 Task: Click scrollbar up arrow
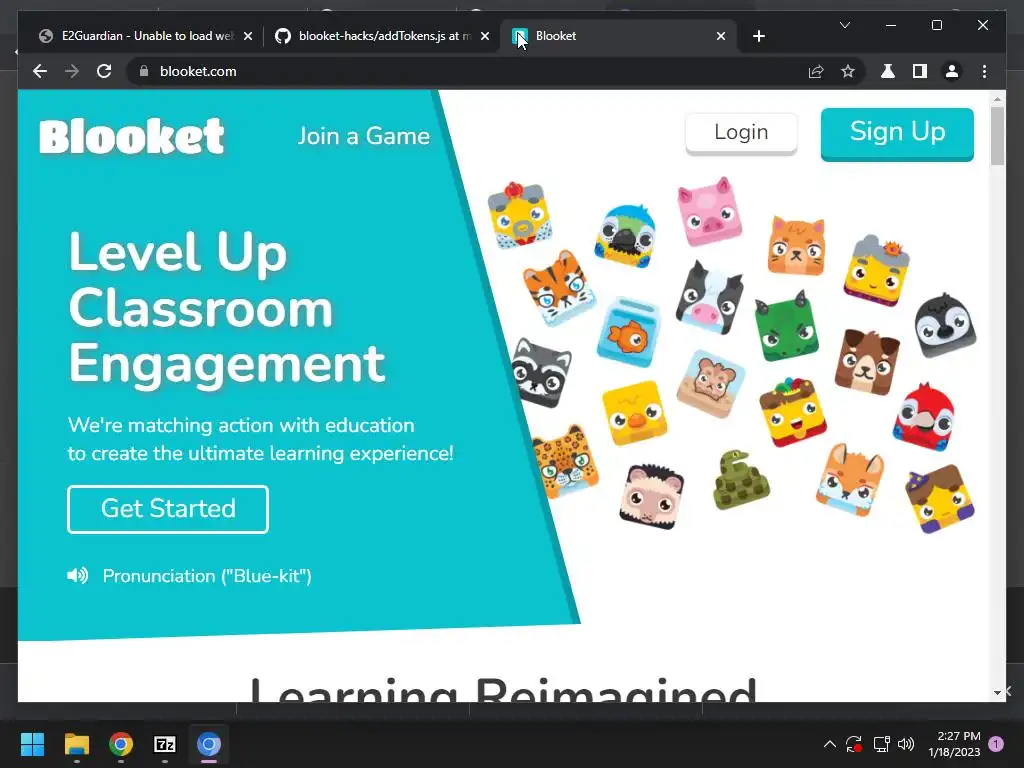pos(997,99)
